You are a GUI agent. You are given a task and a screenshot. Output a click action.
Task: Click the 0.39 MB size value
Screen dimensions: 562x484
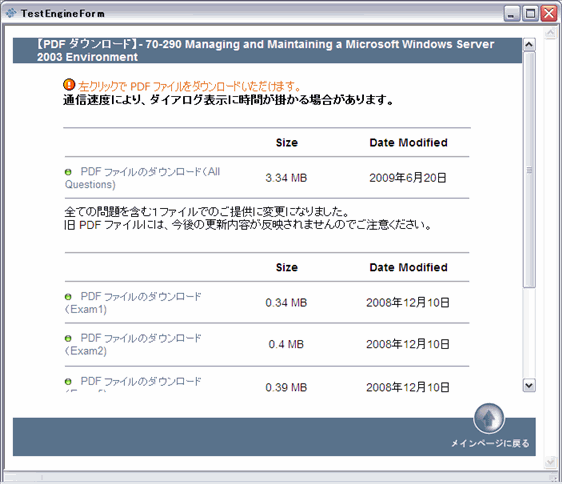click(x=286, y=387)
